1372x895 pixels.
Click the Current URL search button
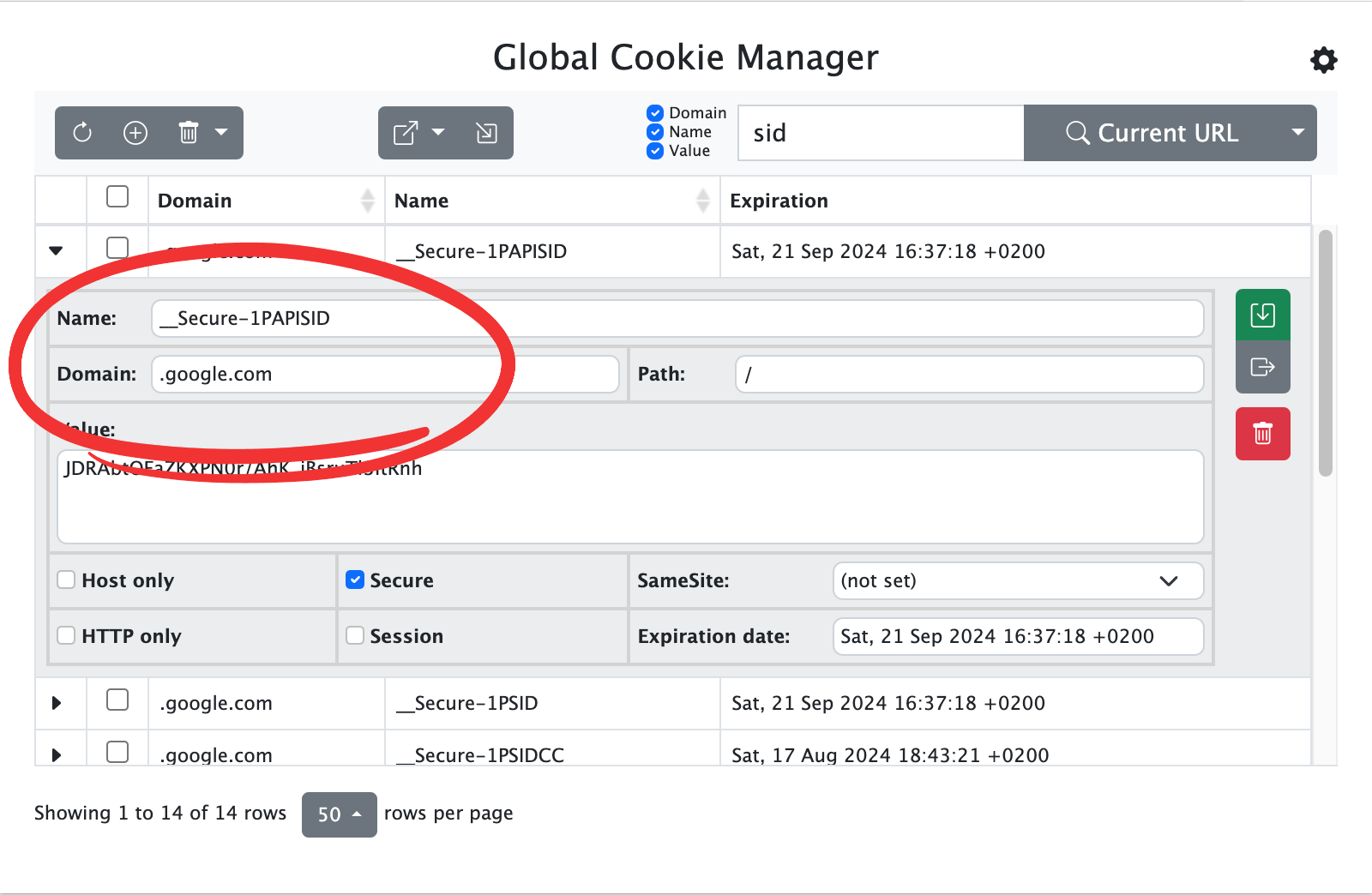pos(1152,133)
